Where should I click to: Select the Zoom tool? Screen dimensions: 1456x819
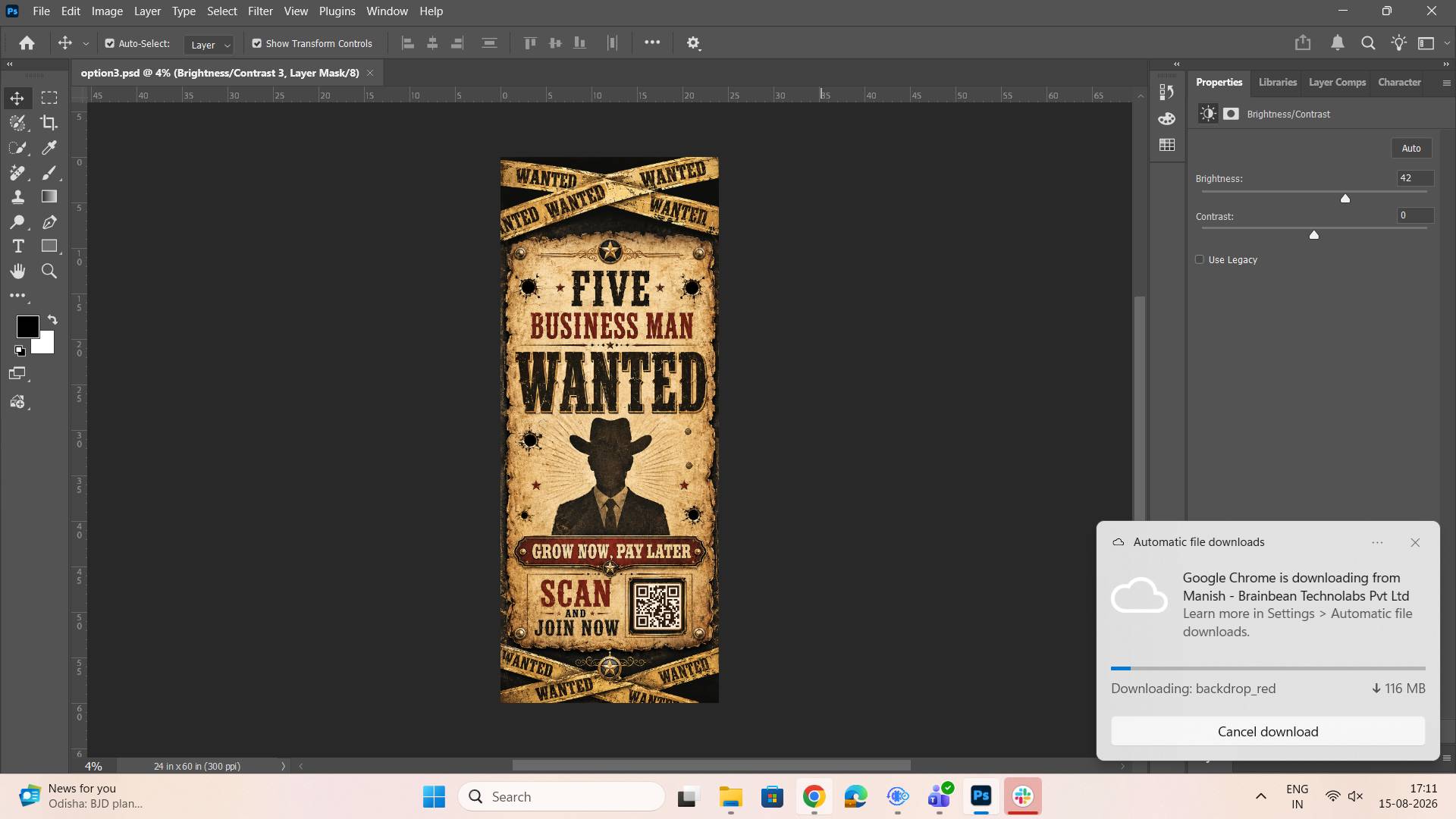tap(49, 271)
